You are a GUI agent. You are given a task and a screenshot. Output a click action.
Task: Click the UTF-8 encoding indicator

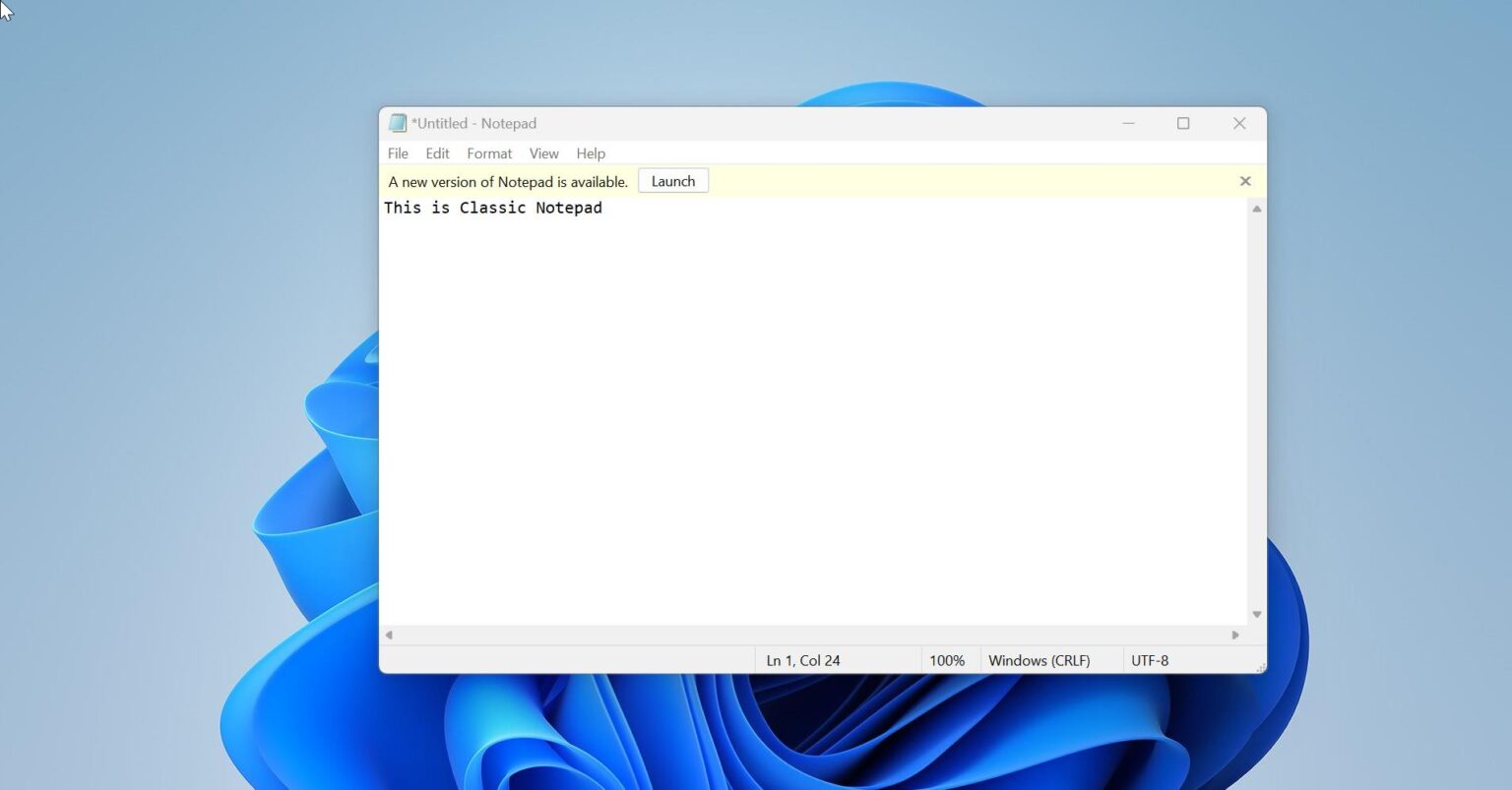coord(1150,661)
